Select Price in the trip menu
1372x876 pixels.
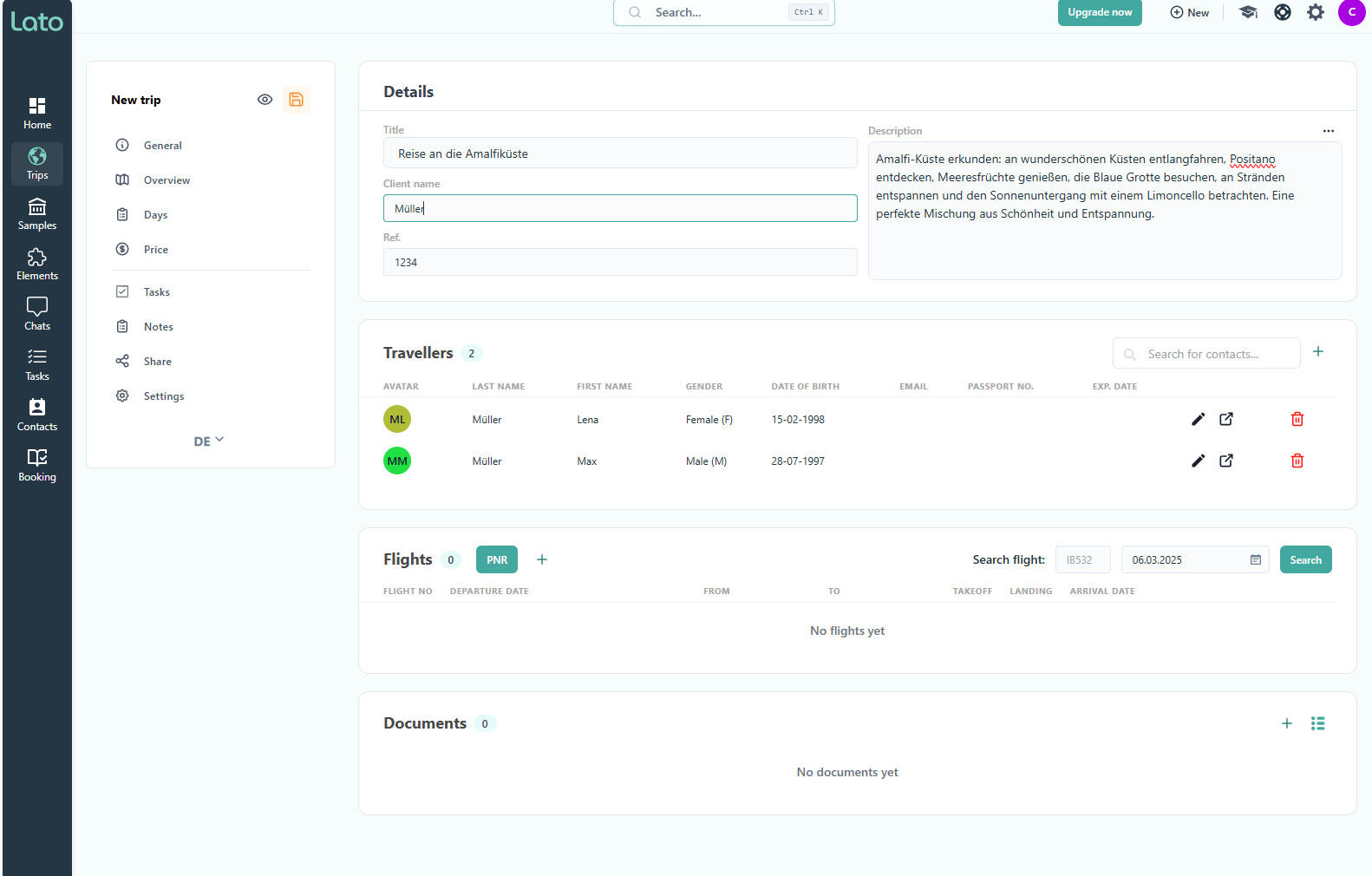(156, 250)
